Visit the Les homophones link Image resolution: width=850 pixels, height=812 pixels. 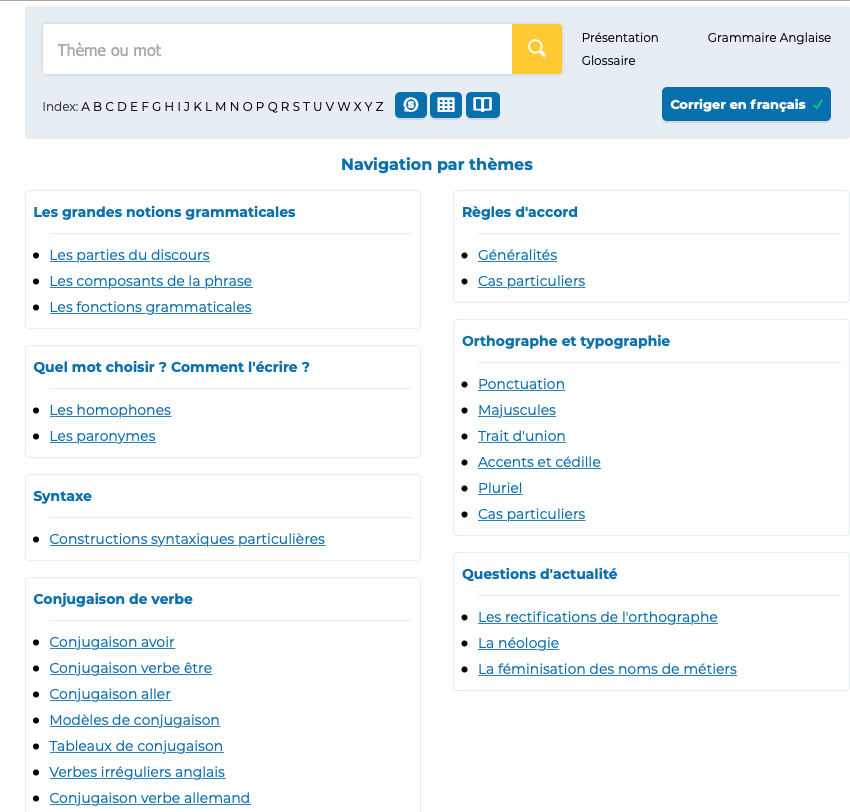click(110, 410)
